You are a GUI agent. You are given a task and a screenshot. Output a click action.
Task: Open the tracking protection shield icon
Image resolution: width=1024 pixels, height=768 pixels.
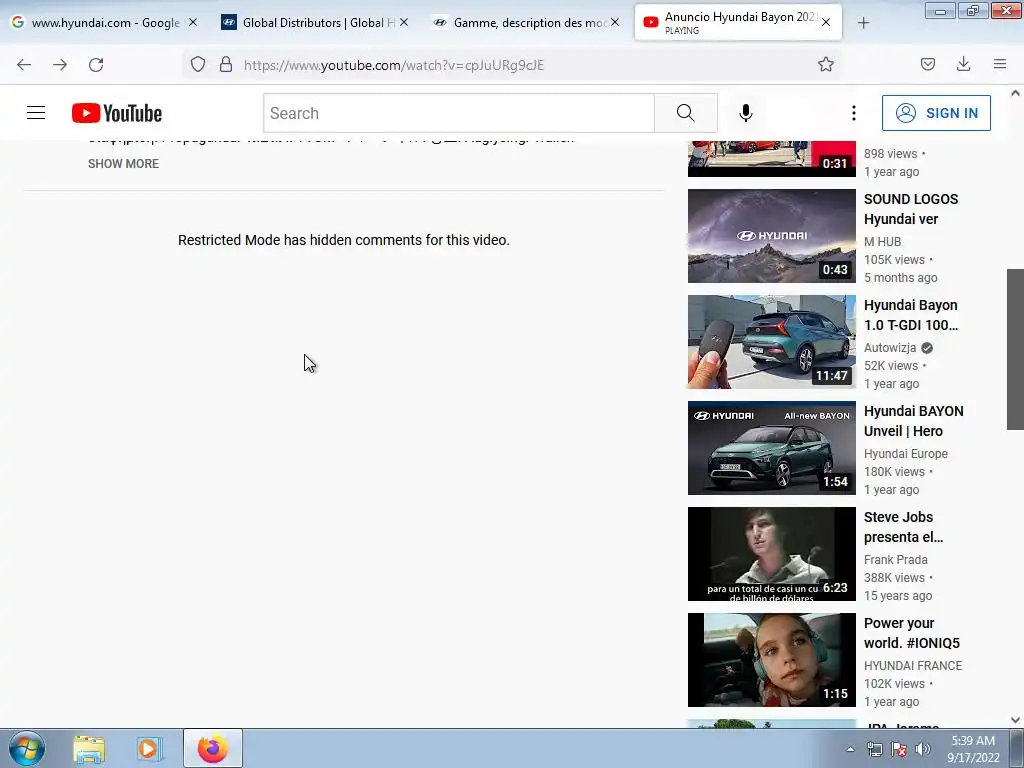point(198,64)
